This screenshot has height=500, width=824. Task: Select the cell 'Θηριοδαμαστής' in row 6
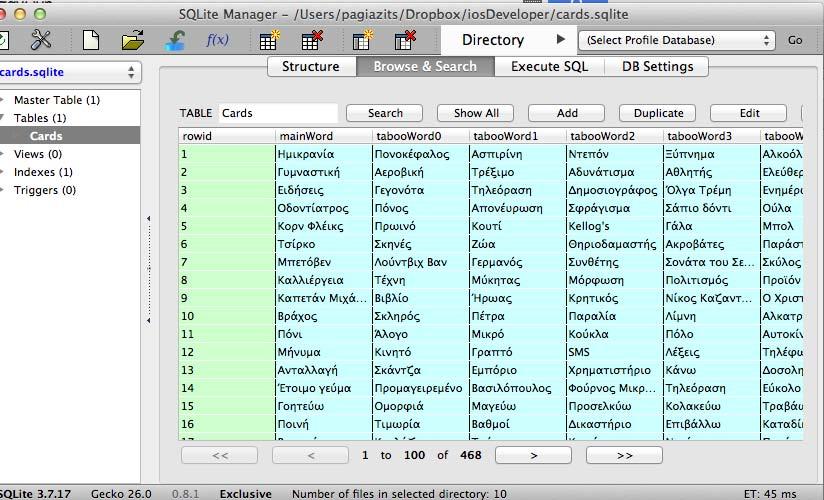tap(615, 244)
